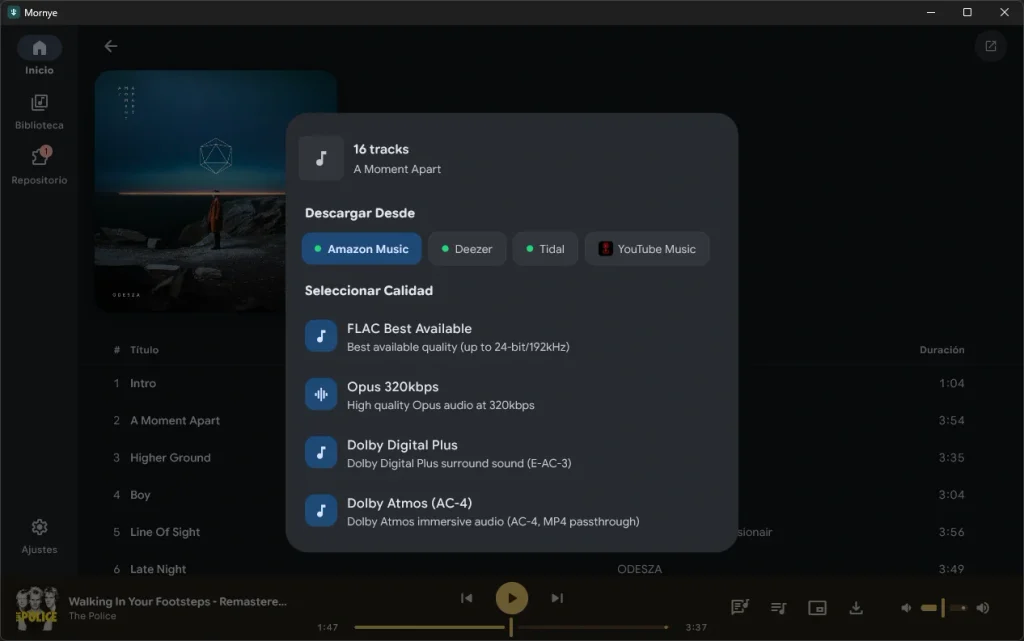1024x641 pixels.
Task: Select Deezer as download source
Action: click(x=467, y=249)
